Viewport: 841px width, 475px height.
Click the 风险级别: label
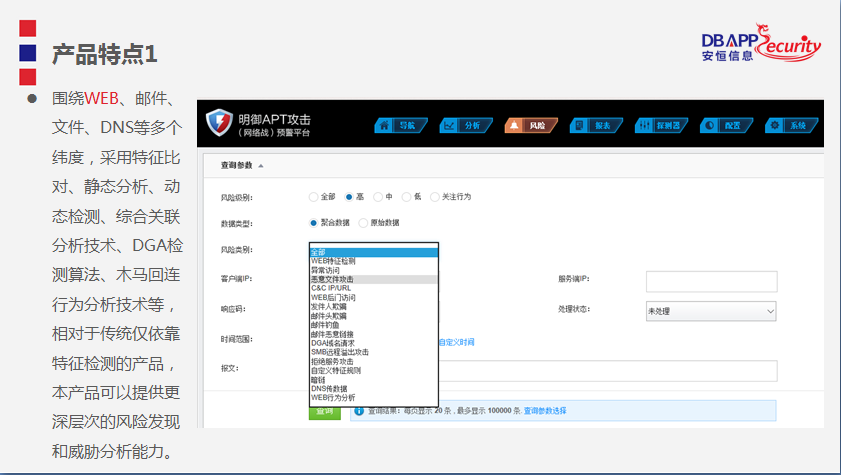(x=237, y=197)
